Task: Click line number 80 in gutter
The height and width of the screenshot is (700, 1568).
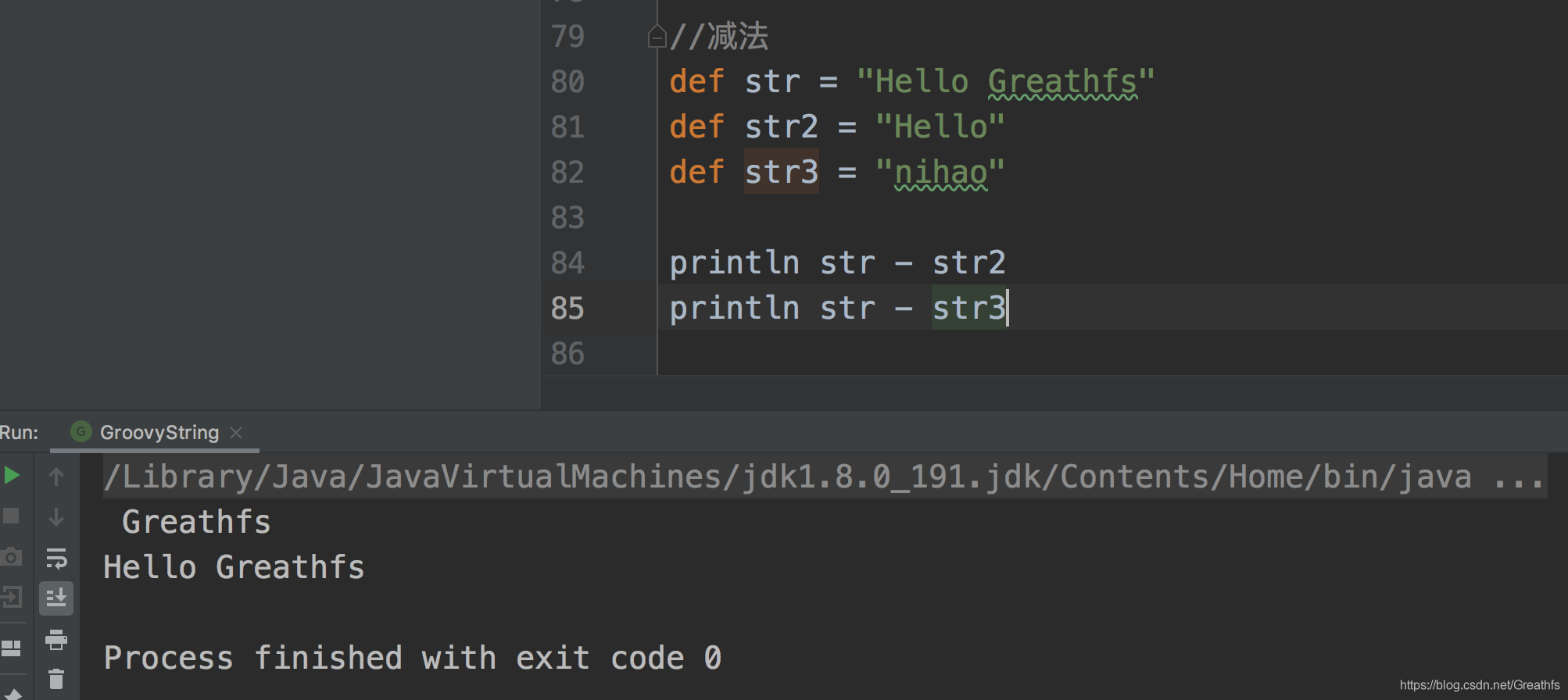Action: tap(567, 81)
